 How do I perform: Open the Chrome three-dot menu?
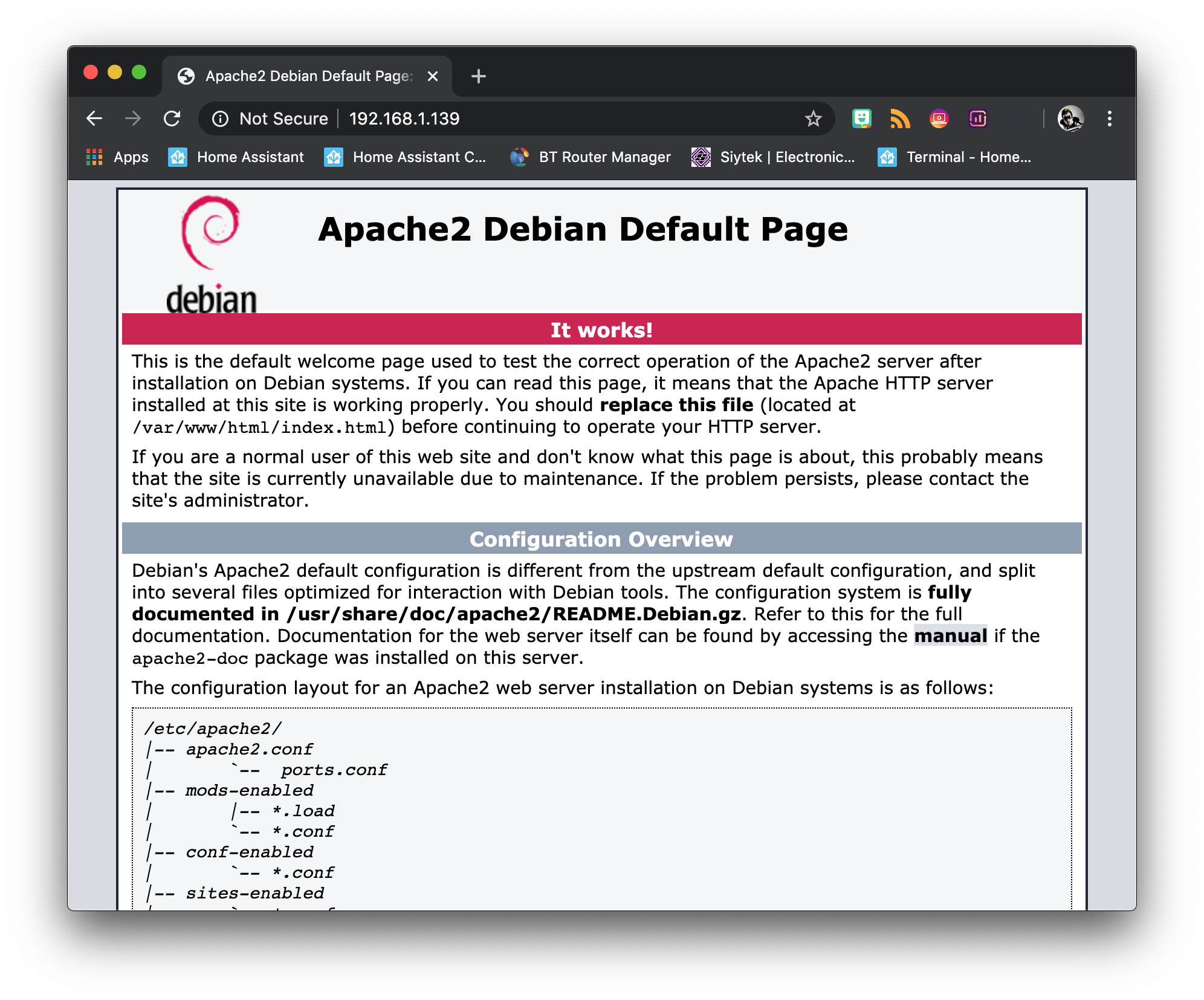click(x=1109, y=119)
